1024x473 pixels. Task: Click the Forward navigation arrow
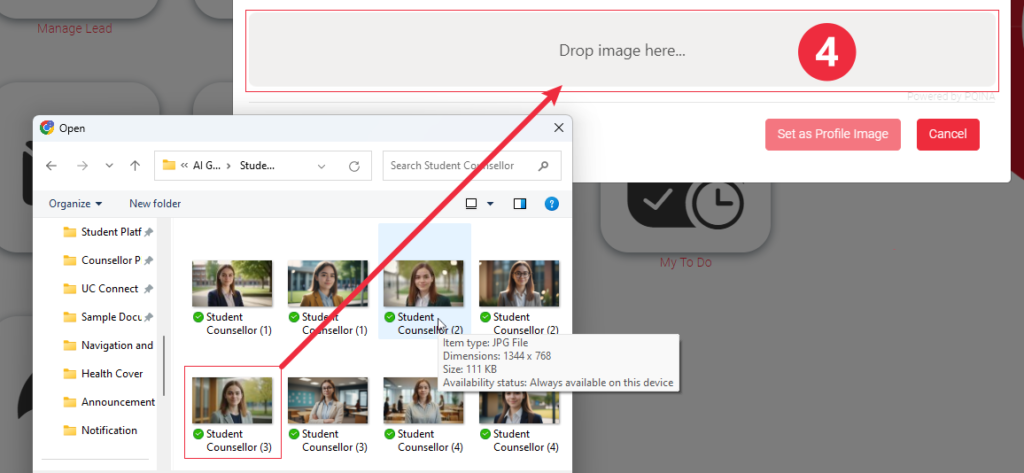(82, 166)
